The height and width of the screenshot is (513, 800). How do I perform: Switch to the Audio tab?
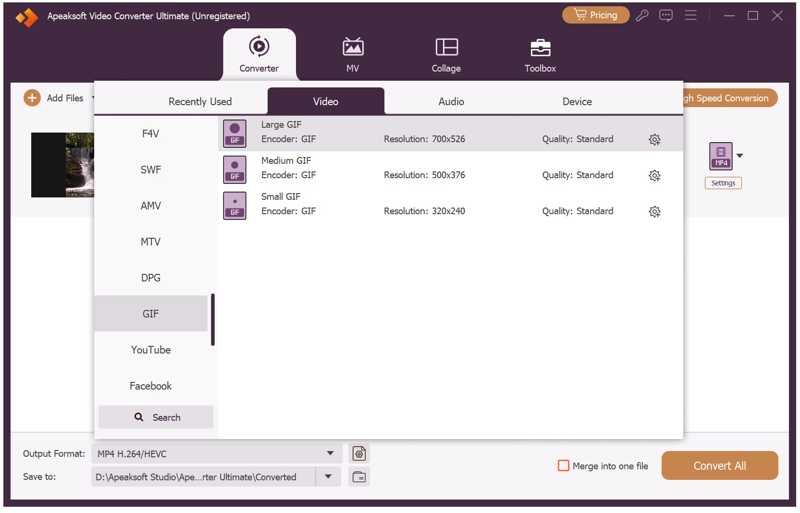tap(451, 102)
